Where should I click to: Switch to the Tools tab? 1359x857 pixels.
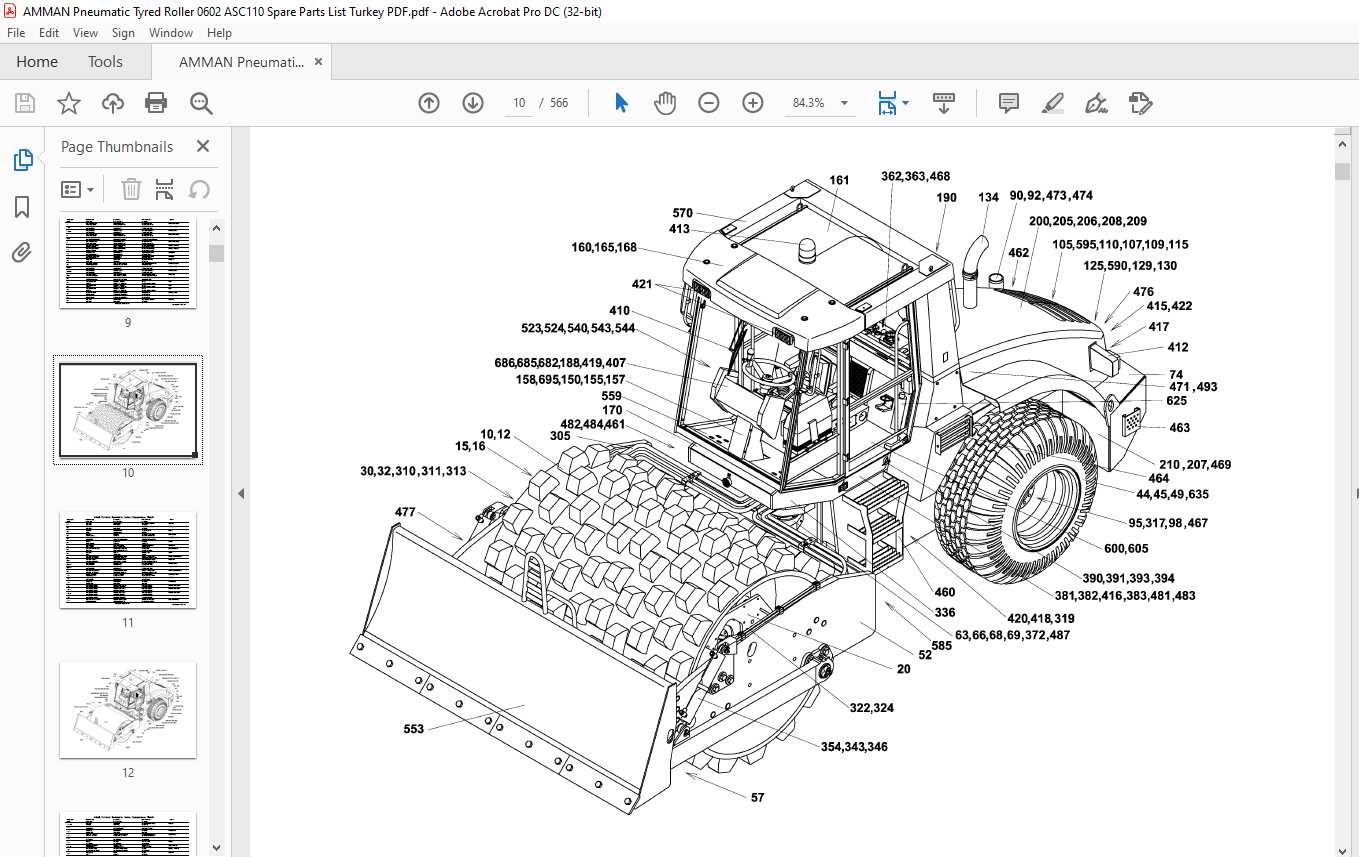pos(105,62)
